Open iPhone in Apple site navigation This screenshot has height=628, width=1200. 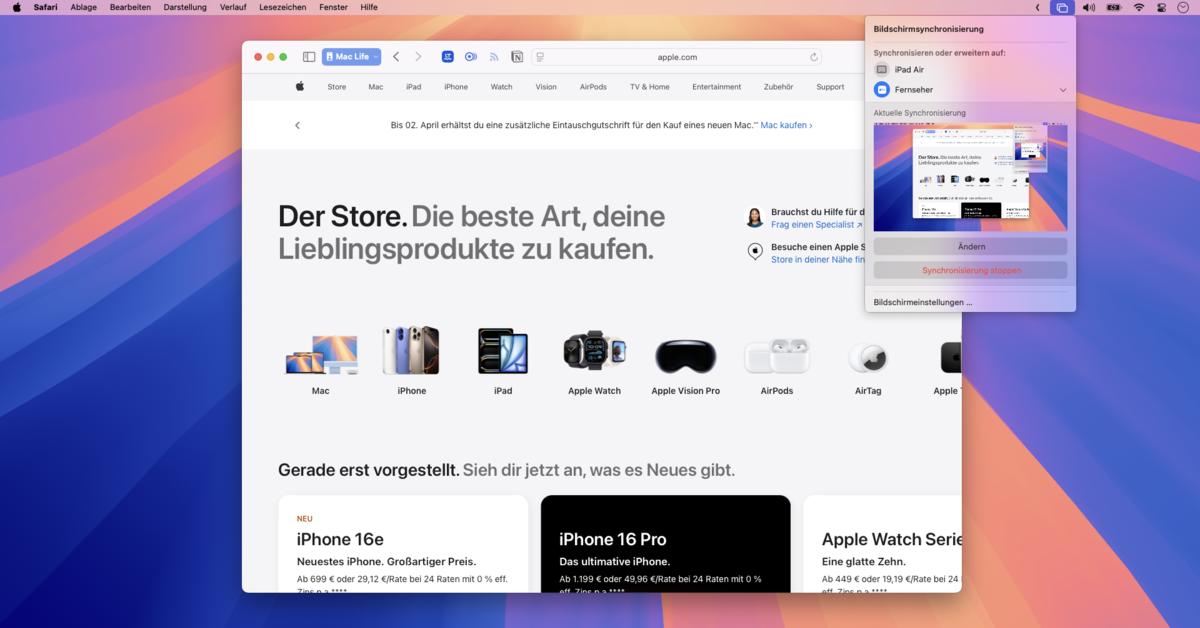pyautogui.click(x=456, y=87)
